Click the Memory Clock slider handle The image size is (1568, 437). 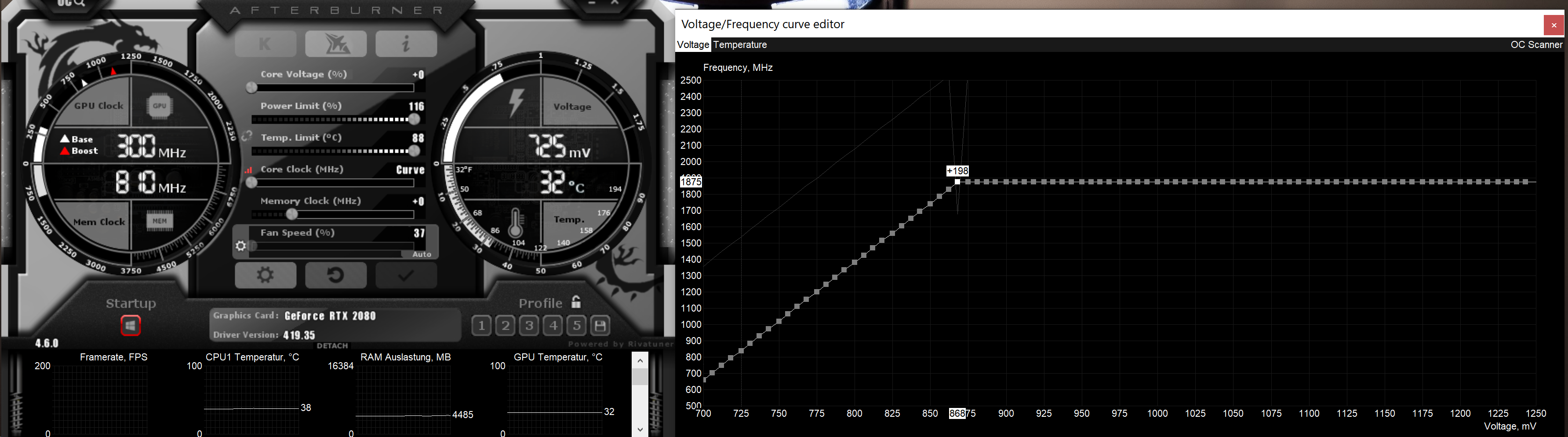pyautogui.click(x=292, y=214)
